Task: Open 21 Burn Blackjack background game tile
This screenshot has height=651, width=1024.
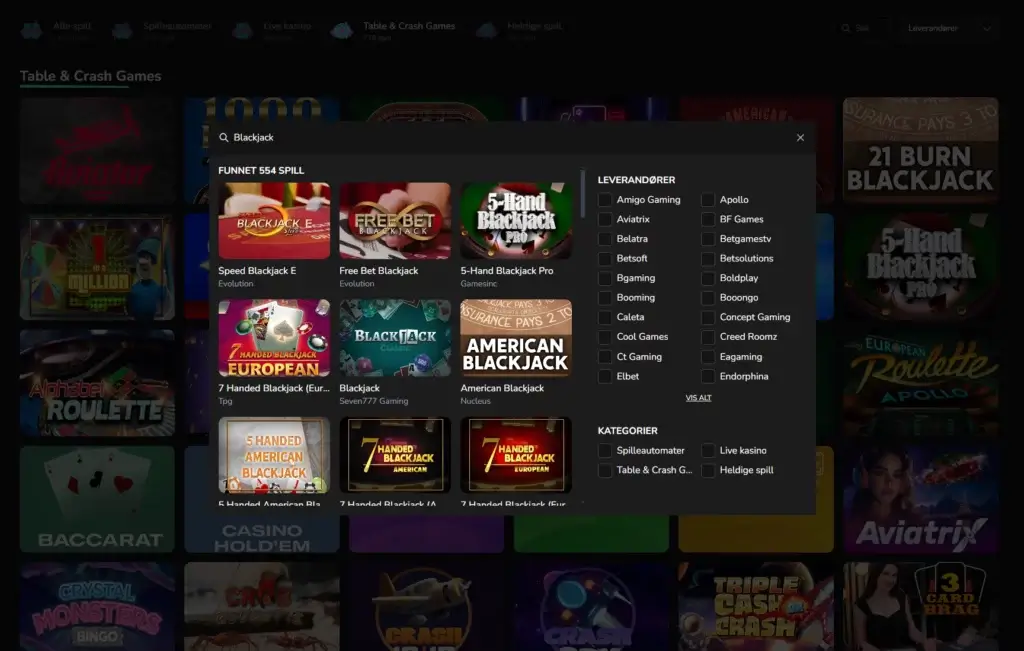Action: coord(920,150)
